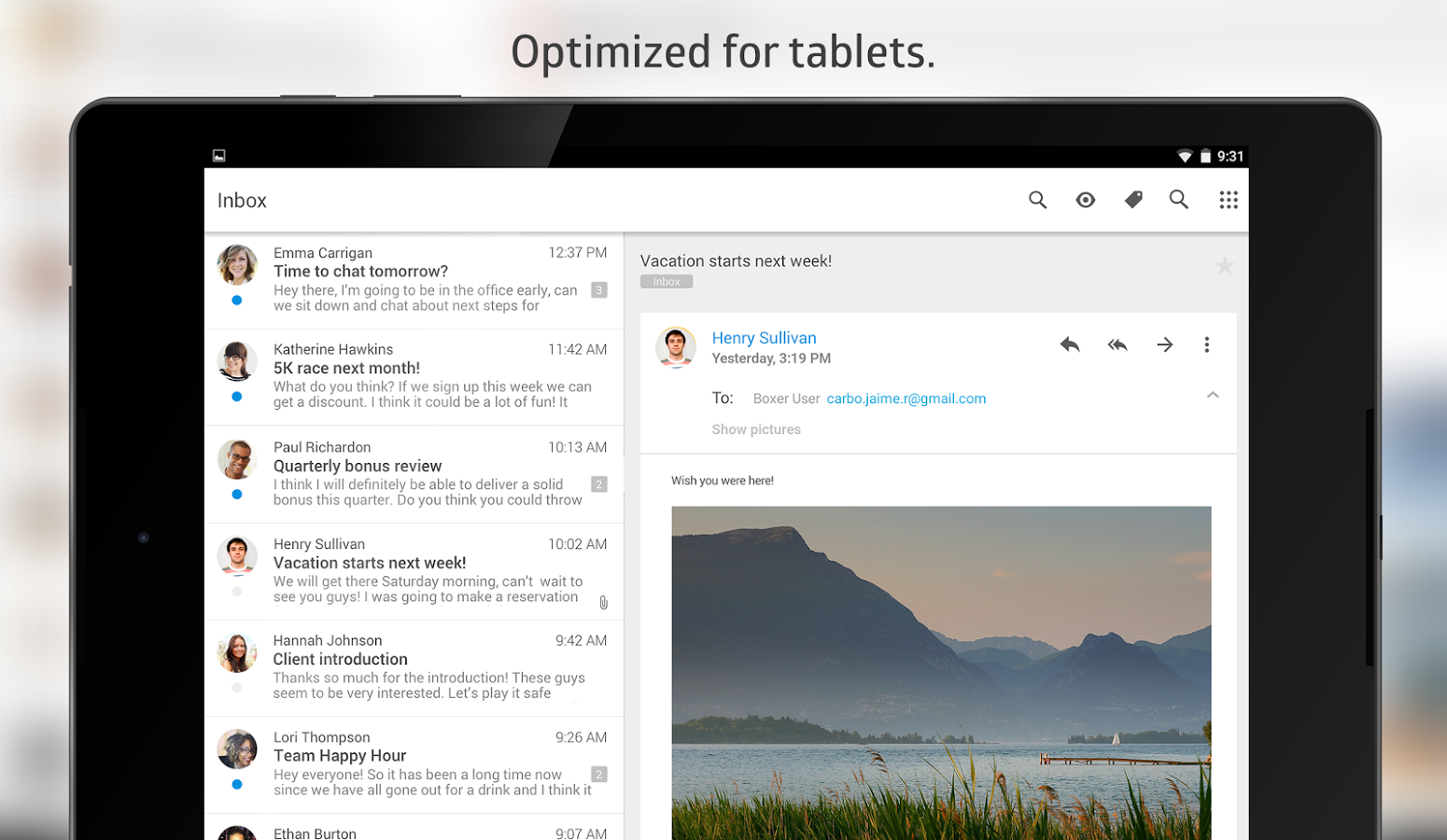The image size is (1447, 840).
Task: Open Henry Sullivan Vacation email in list
Action: tap(414, 571)
